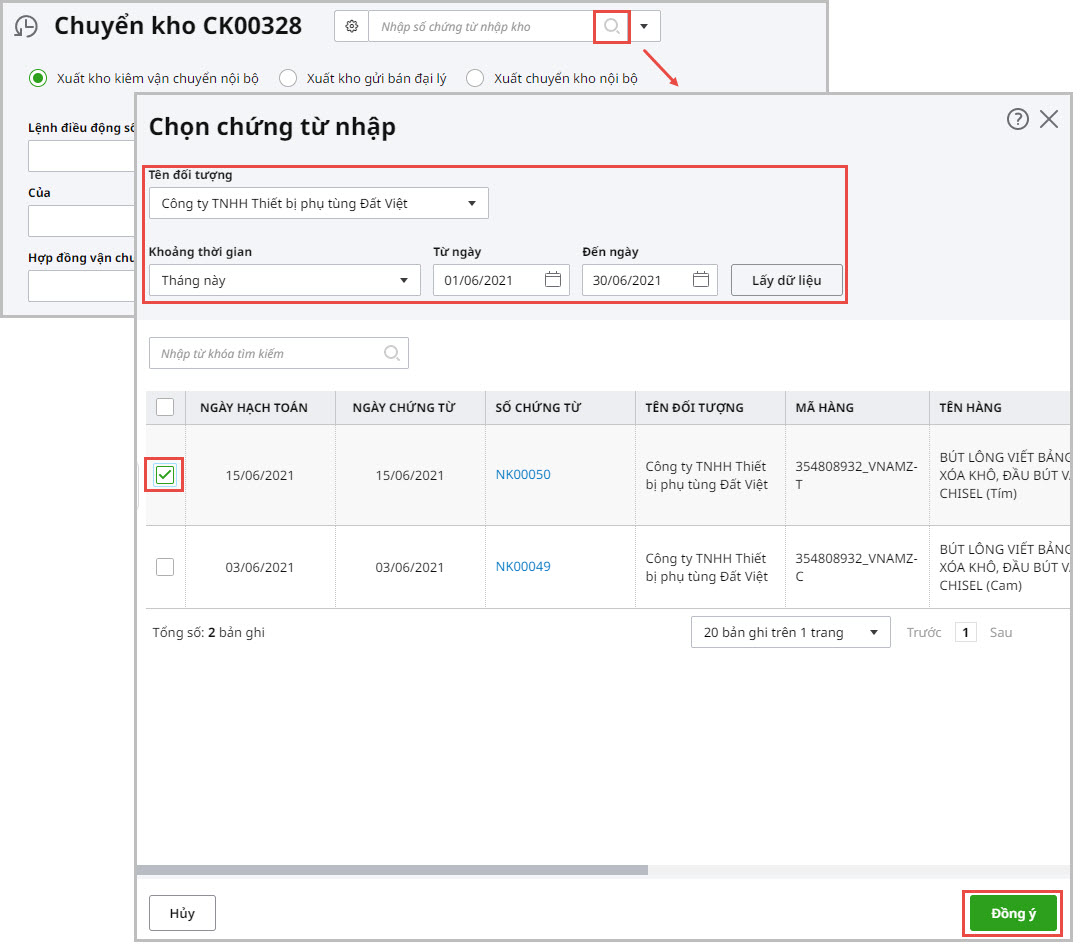Open help question mark icon in dialog

pos(1017,120)
